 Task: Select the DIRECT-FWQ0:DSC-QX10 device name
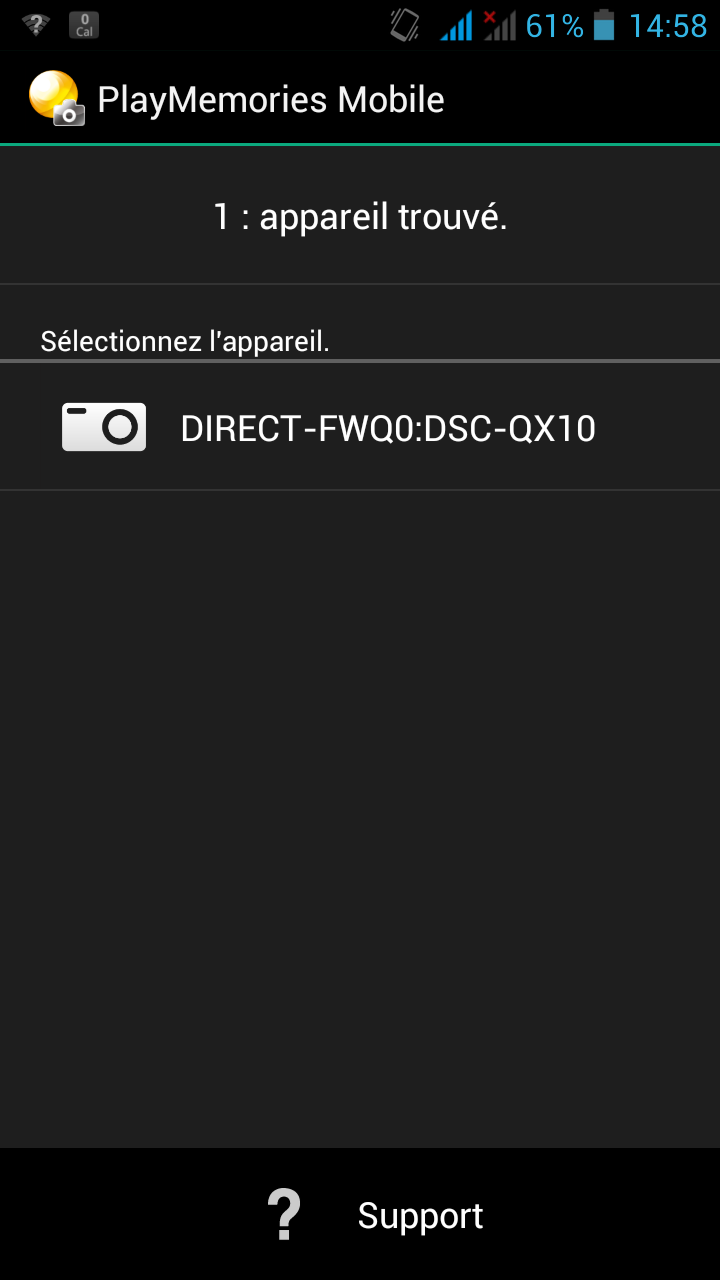click(388, 428)
